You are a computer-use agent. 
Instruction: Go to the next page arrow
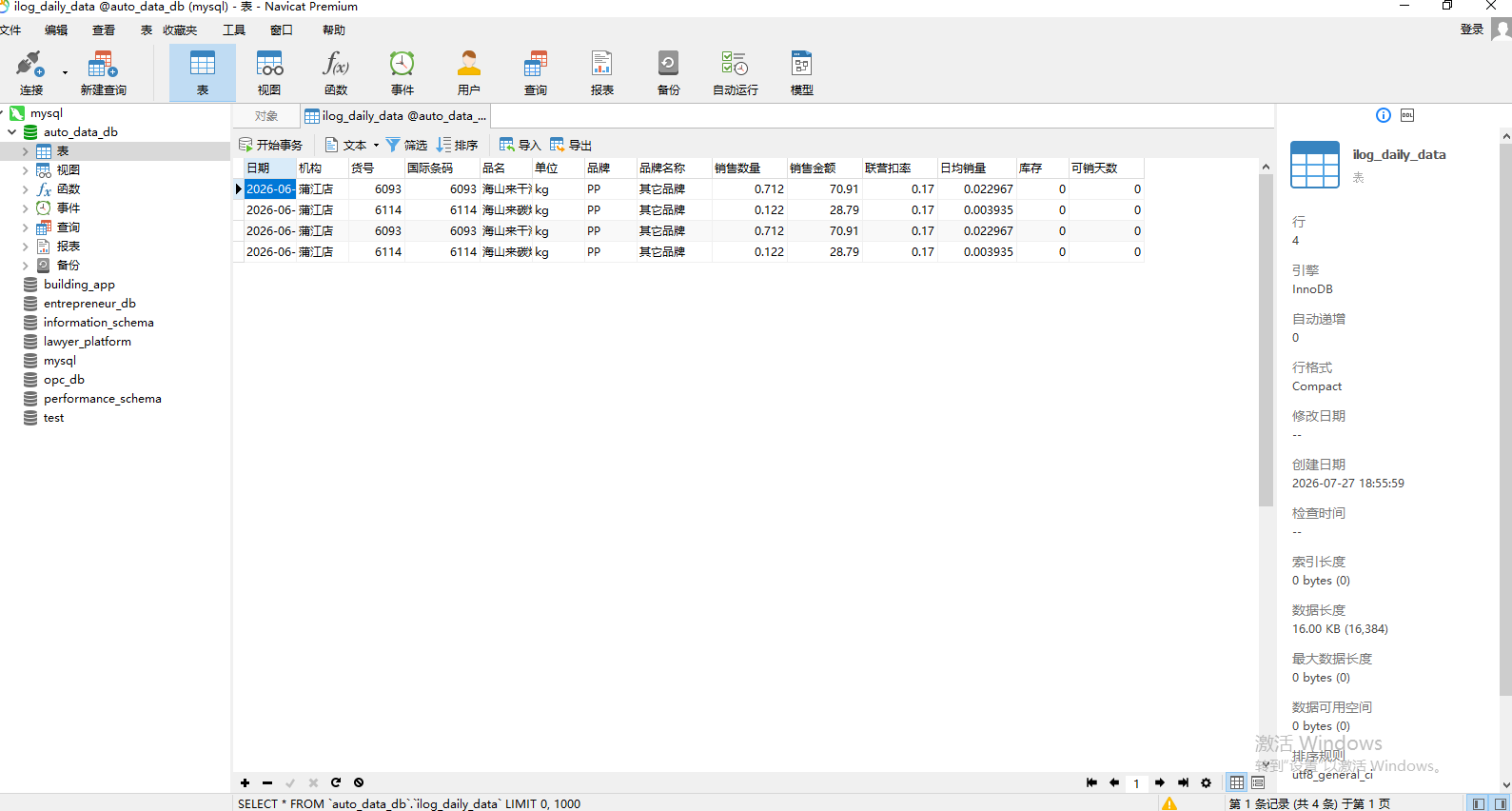pos(1160,782)
